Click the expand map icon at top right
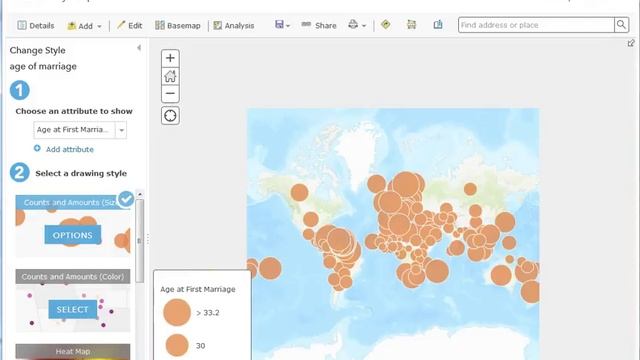 coord(631,43)
